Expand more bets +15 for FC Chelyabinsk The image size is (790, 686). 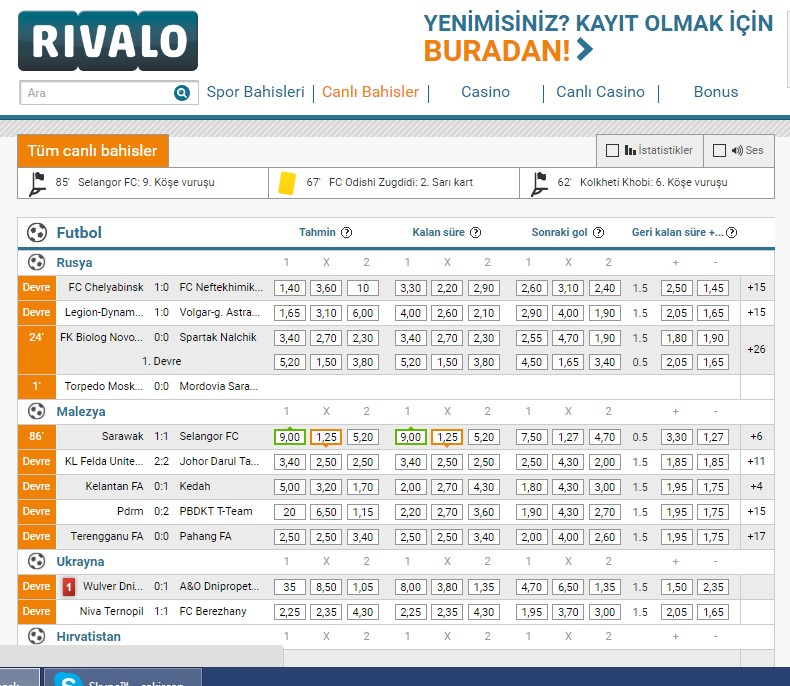point(756,287)
